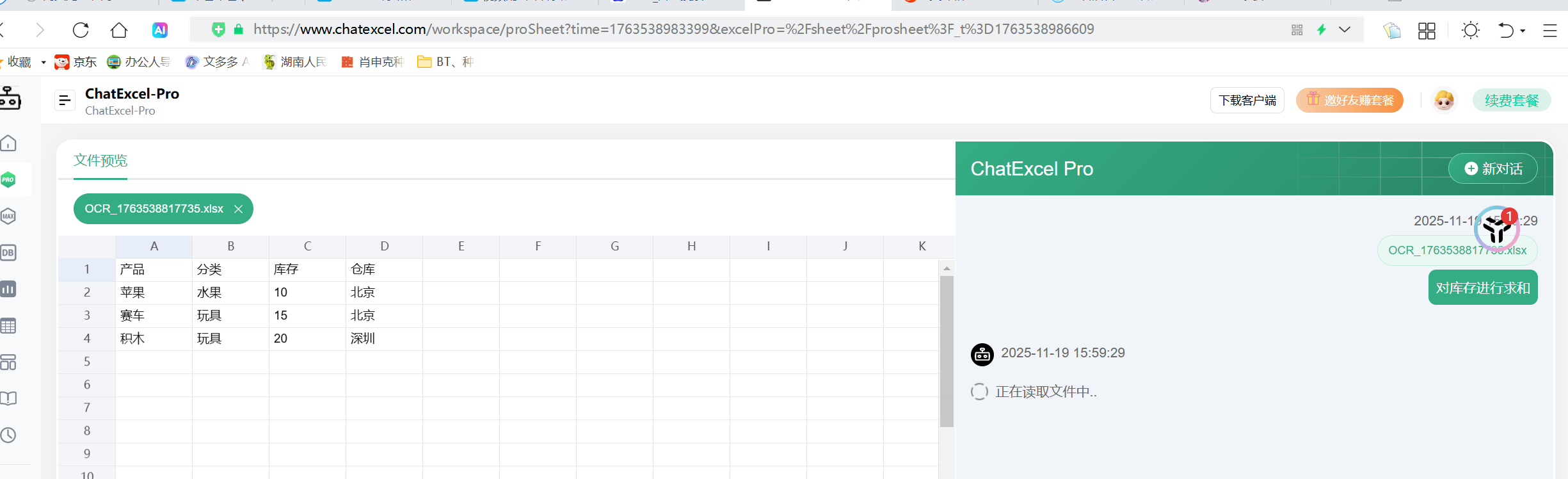Image resolution: width=1568 pixels, height=479 pixels.
Task: Click the undo closed-tab arrow icon
Action: tap(1506, 30)
